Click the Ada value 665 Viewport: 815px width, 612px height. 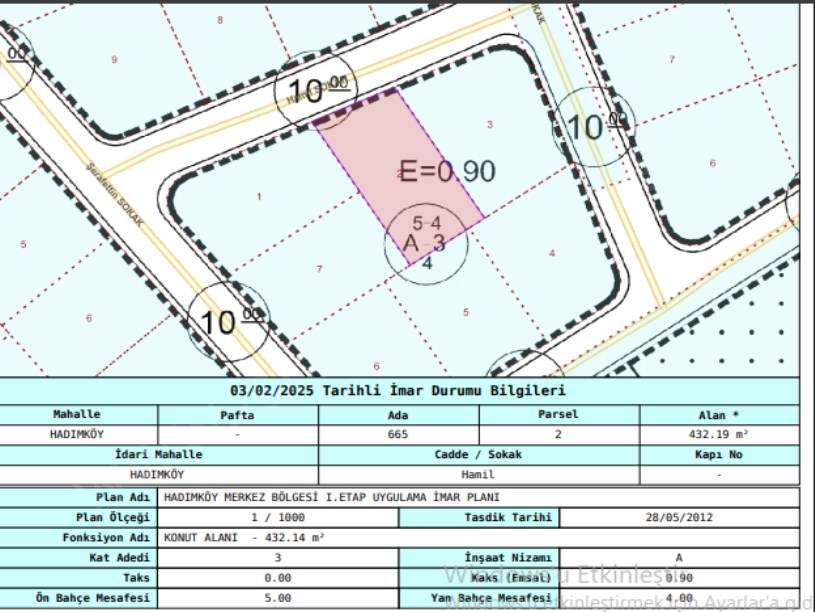coord(398,435)
